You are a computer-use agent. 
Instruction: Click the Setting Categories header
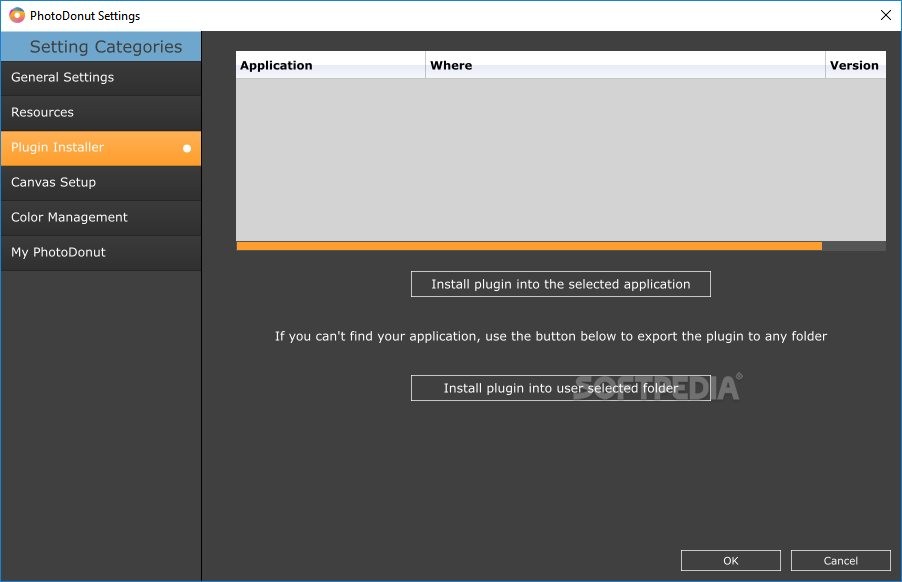click(x=101, y=47)
